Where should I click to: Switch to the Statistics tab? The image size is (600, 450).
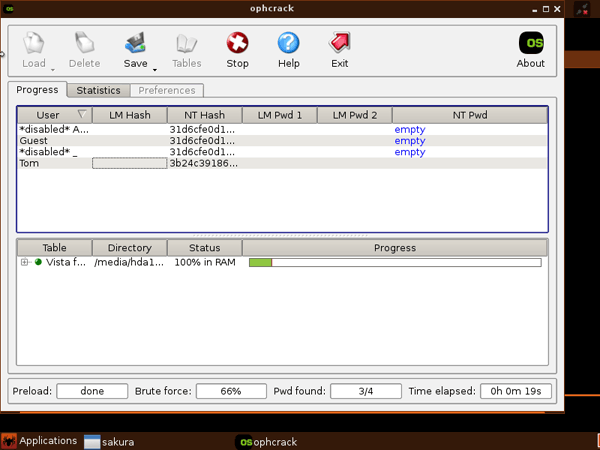(98, 90)
